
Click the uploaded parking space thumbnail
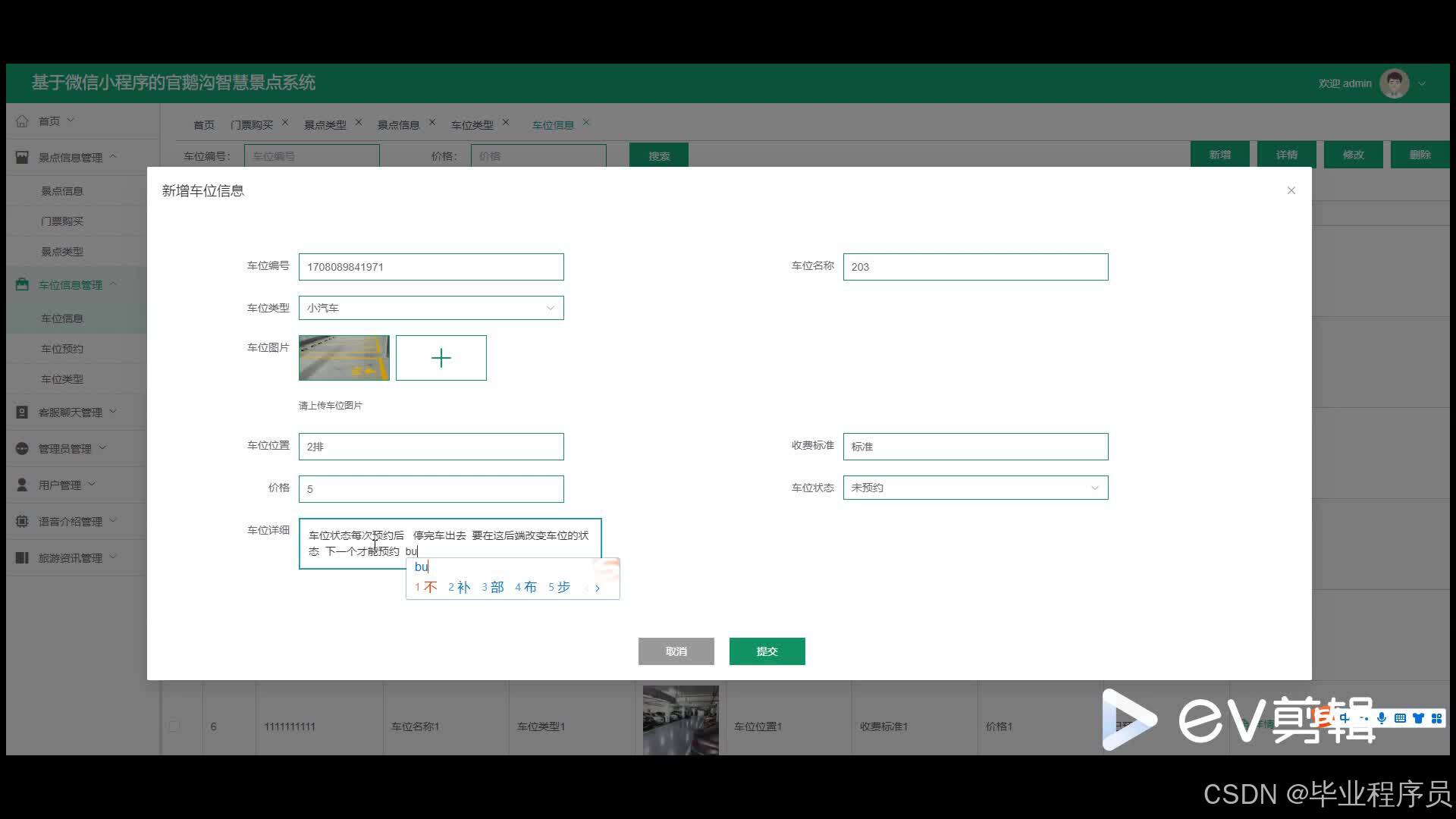tap(344, 358)
